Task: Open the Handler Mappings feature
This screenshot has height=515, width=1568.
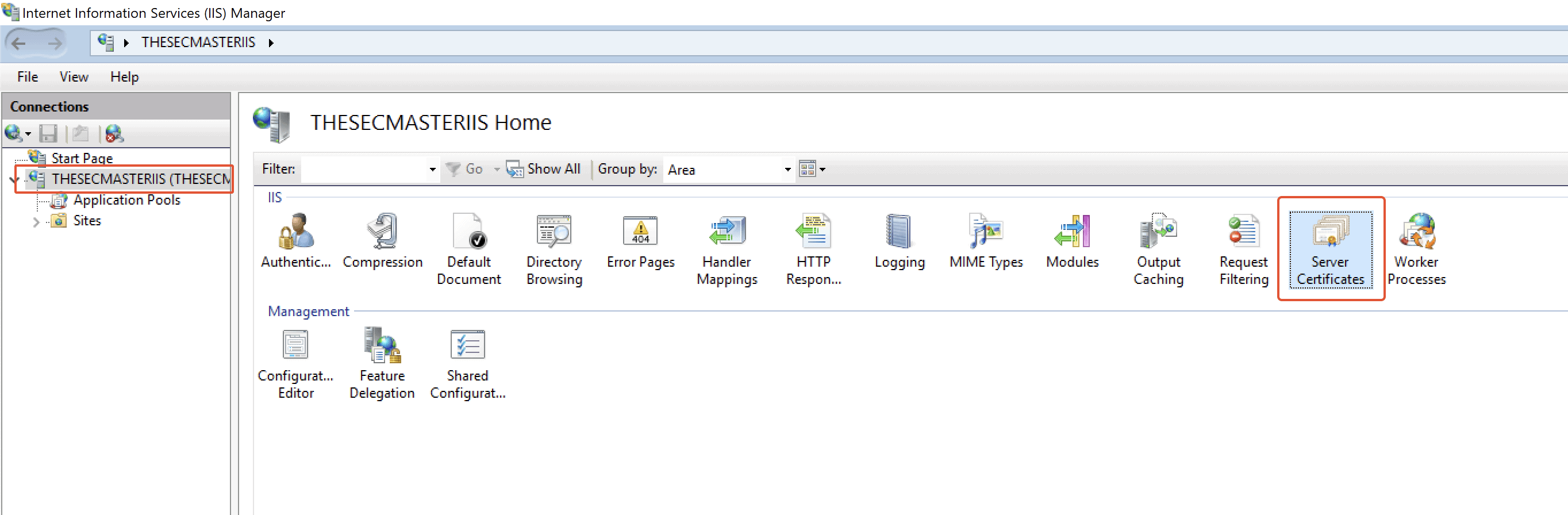Action: pyautogui.click(x=727, y=249)
